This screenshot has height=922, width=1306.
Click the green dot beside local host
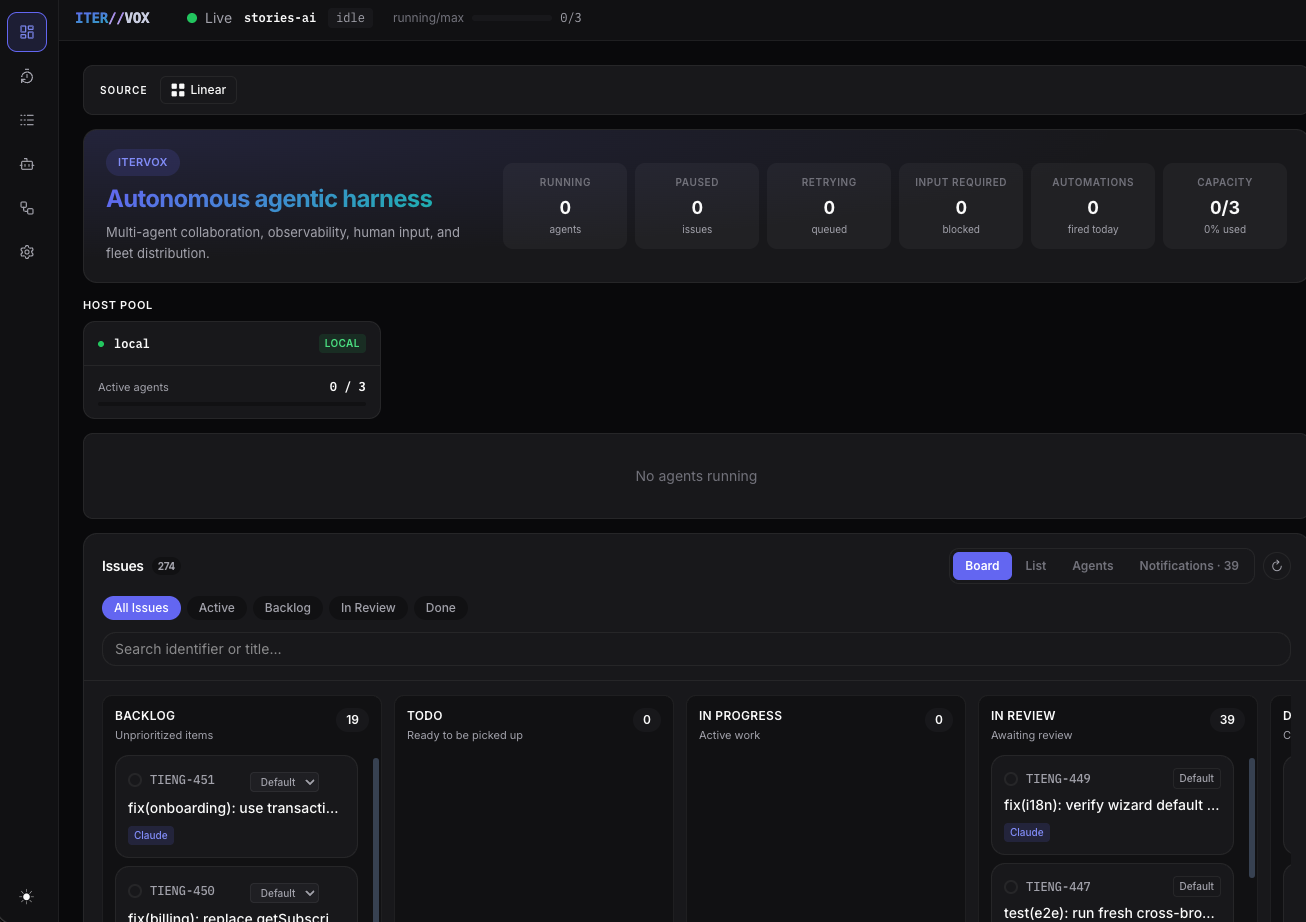click(x=101, y=344)
